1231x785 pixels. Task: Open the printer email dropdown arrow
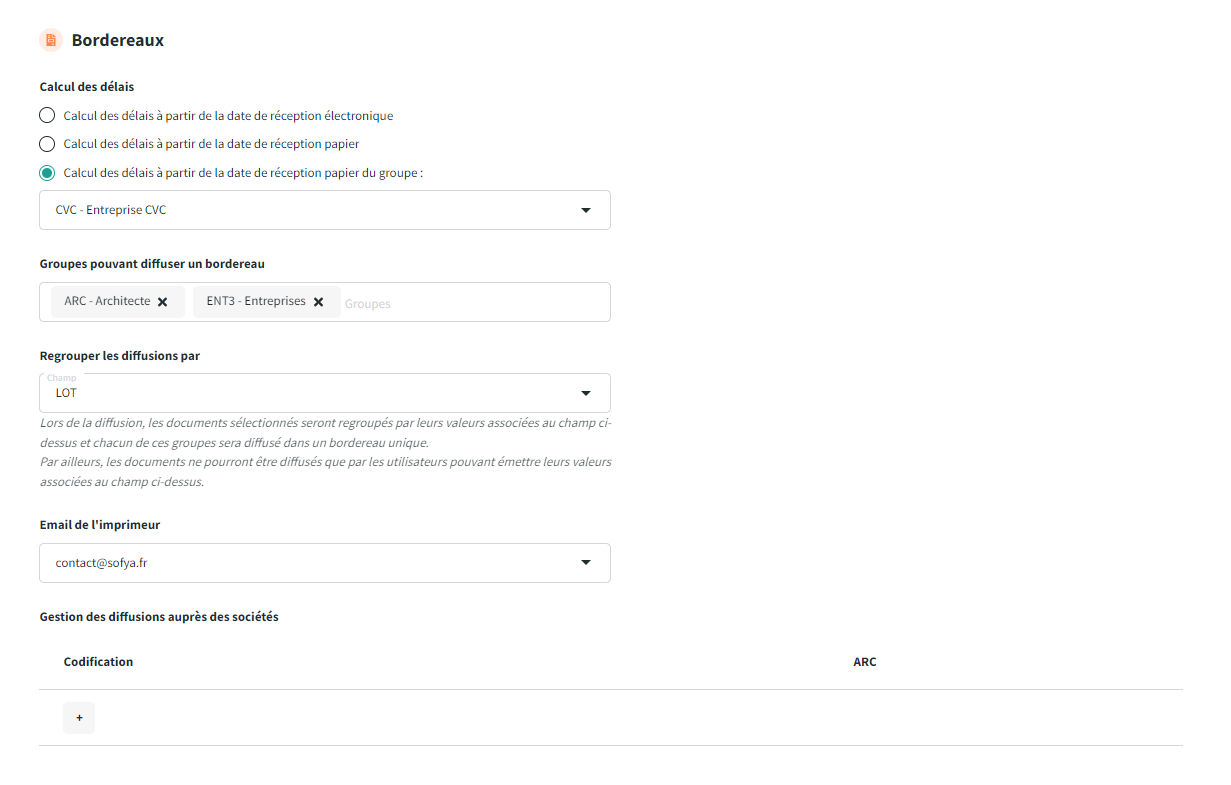pyautogui.click(x=586, y=563)
